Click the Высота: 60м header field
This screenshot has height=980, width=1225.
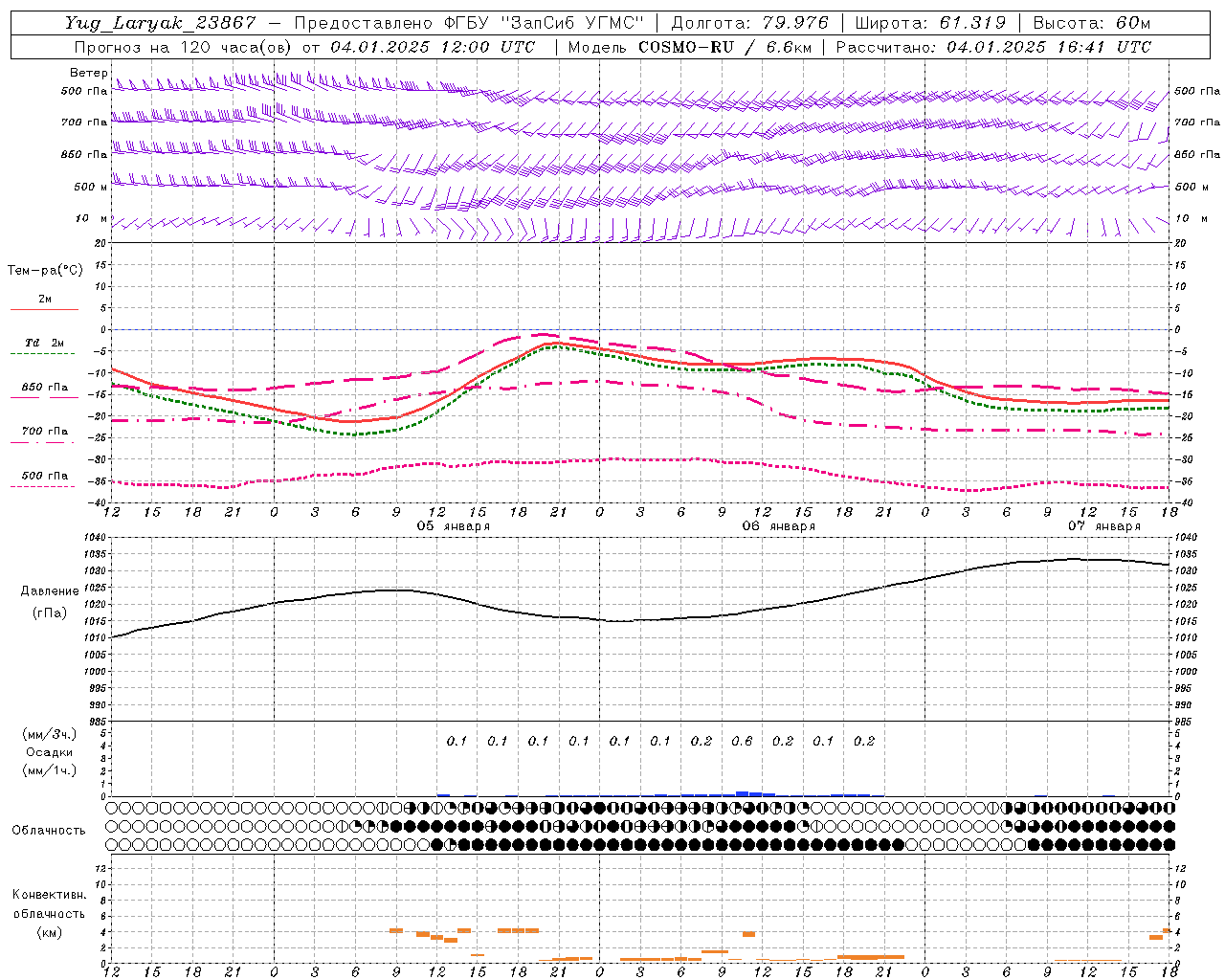[x=1090, y=23]
